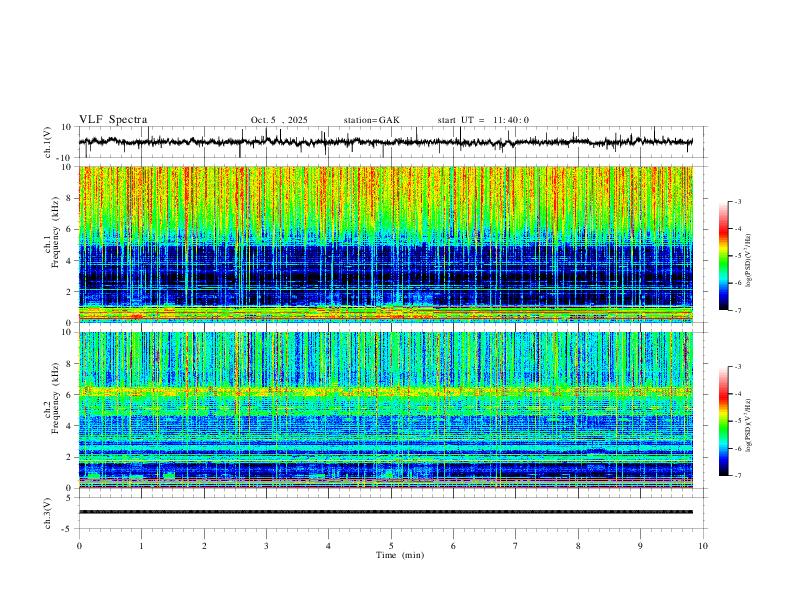Viewport: 792px width, 612px height.
Task: Click the "-7" tick on ch.2 colorbar
Action: (x=738, y=476)
